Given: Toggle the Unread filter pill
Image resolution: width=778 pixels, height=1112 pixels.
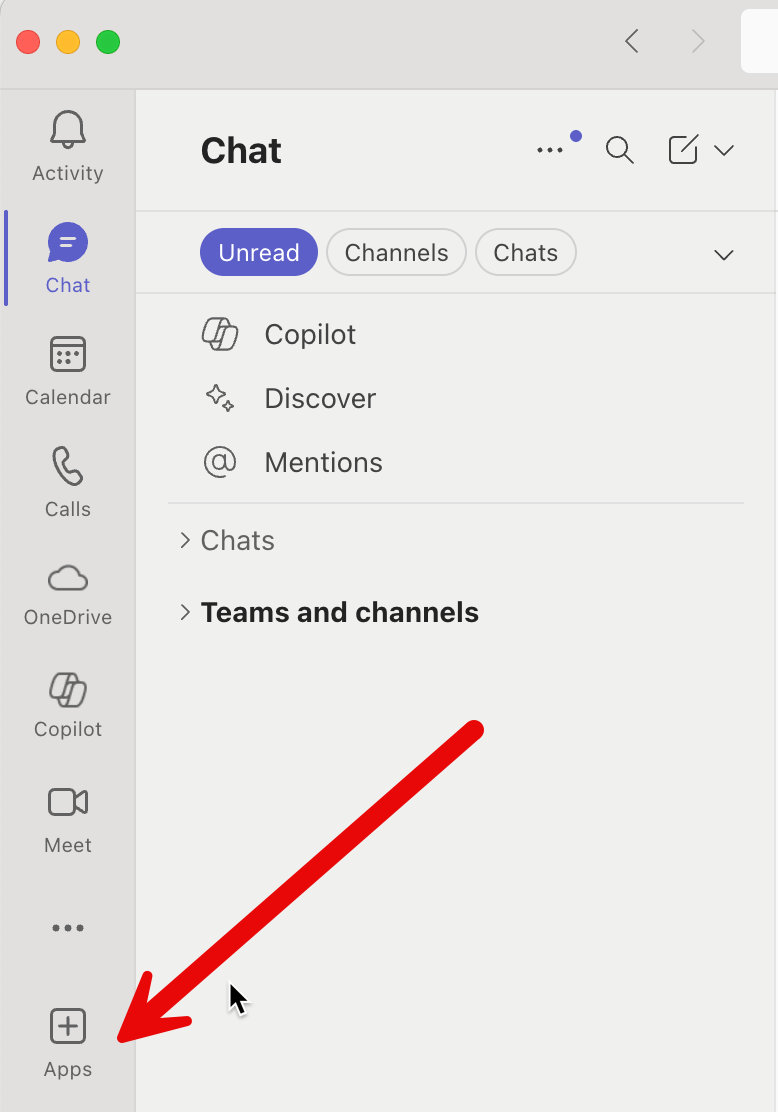Looking at the screenshot, I should click(259, 253).
